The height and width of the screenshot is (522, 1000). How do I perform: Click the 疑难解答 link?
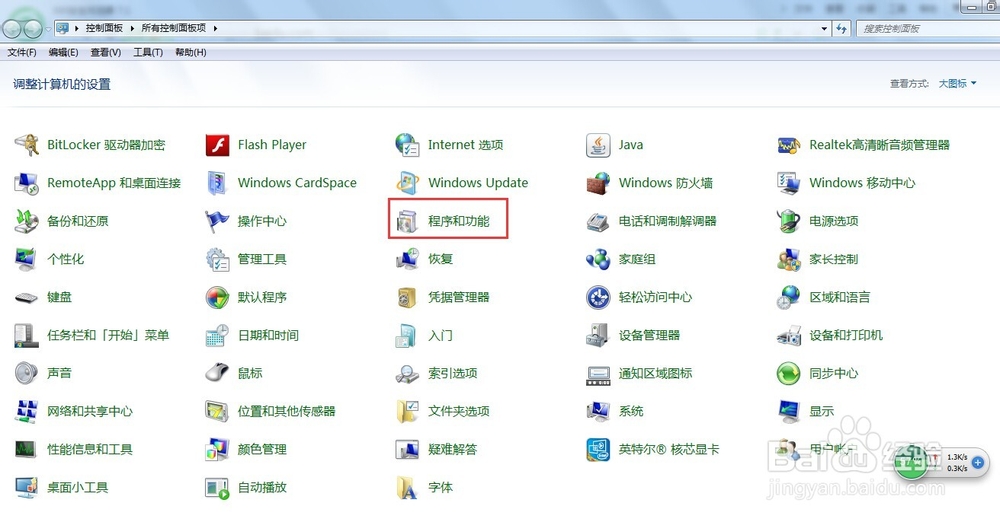click(452, 449)
